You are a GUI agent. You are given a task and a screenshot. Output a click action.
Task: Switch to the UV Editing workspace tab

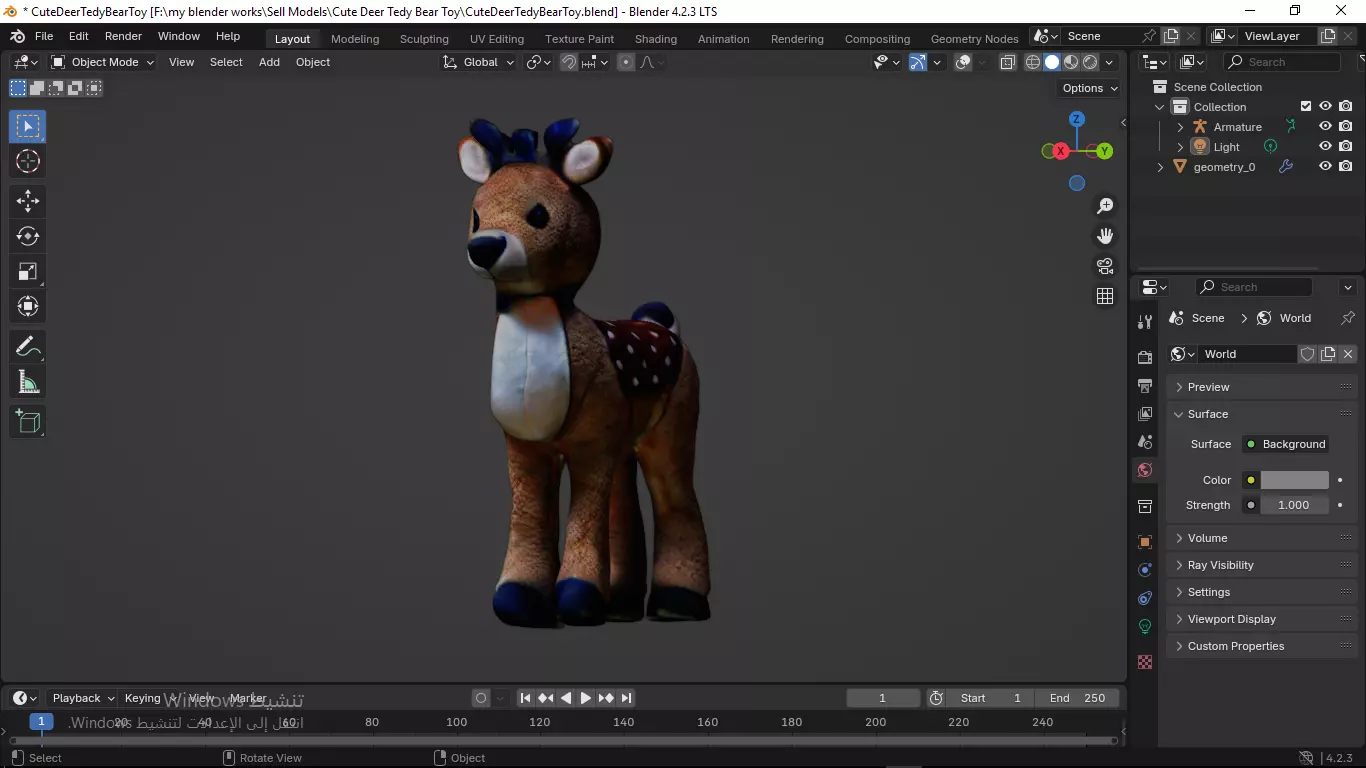point(497,39)
